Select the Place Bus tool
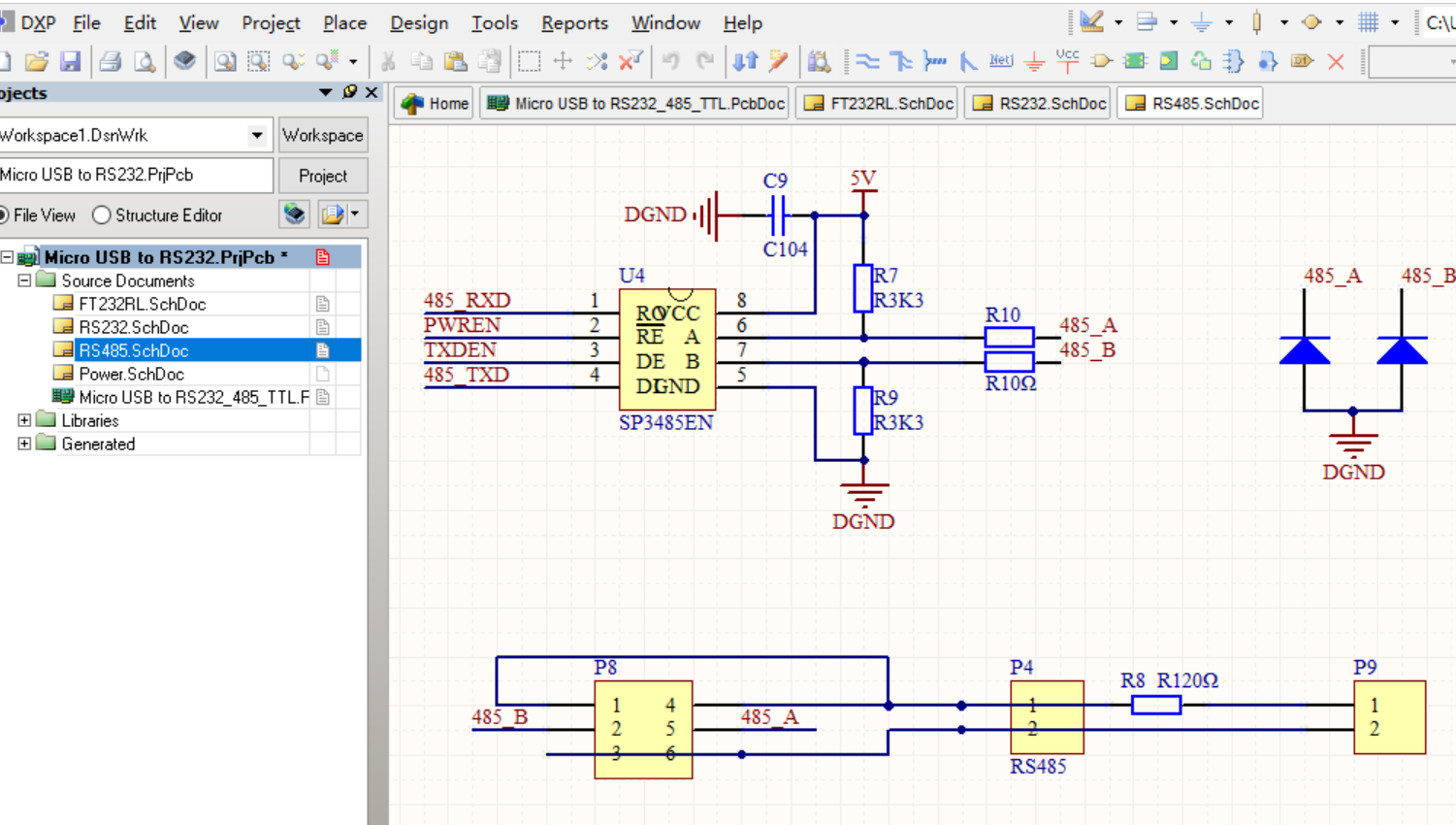1456x825 pixels. (x=899, y=60)
